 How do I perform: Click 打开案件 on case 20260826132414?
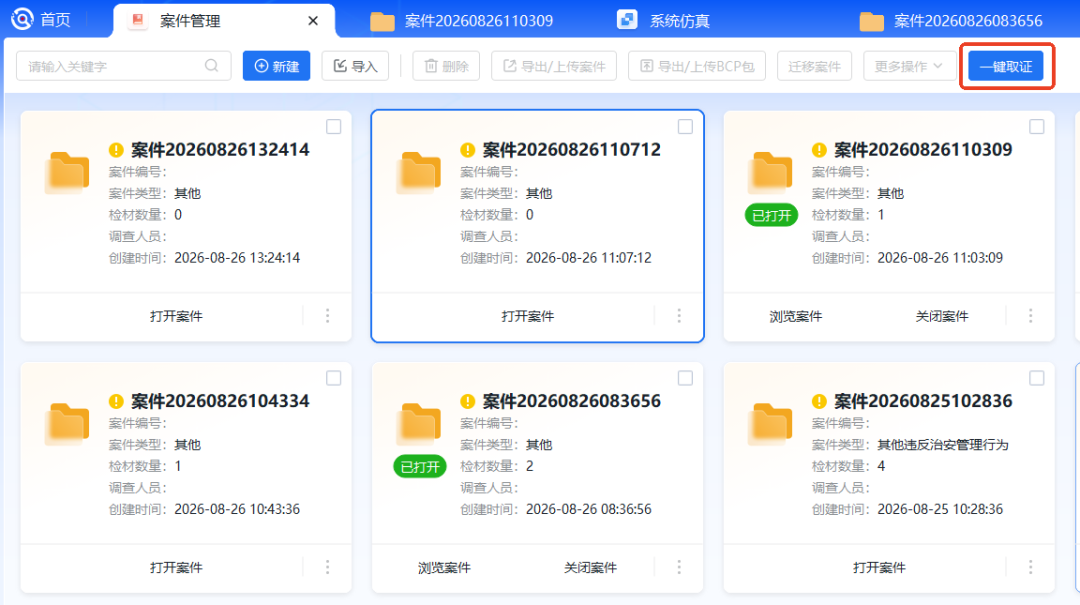tap(176, 316)
